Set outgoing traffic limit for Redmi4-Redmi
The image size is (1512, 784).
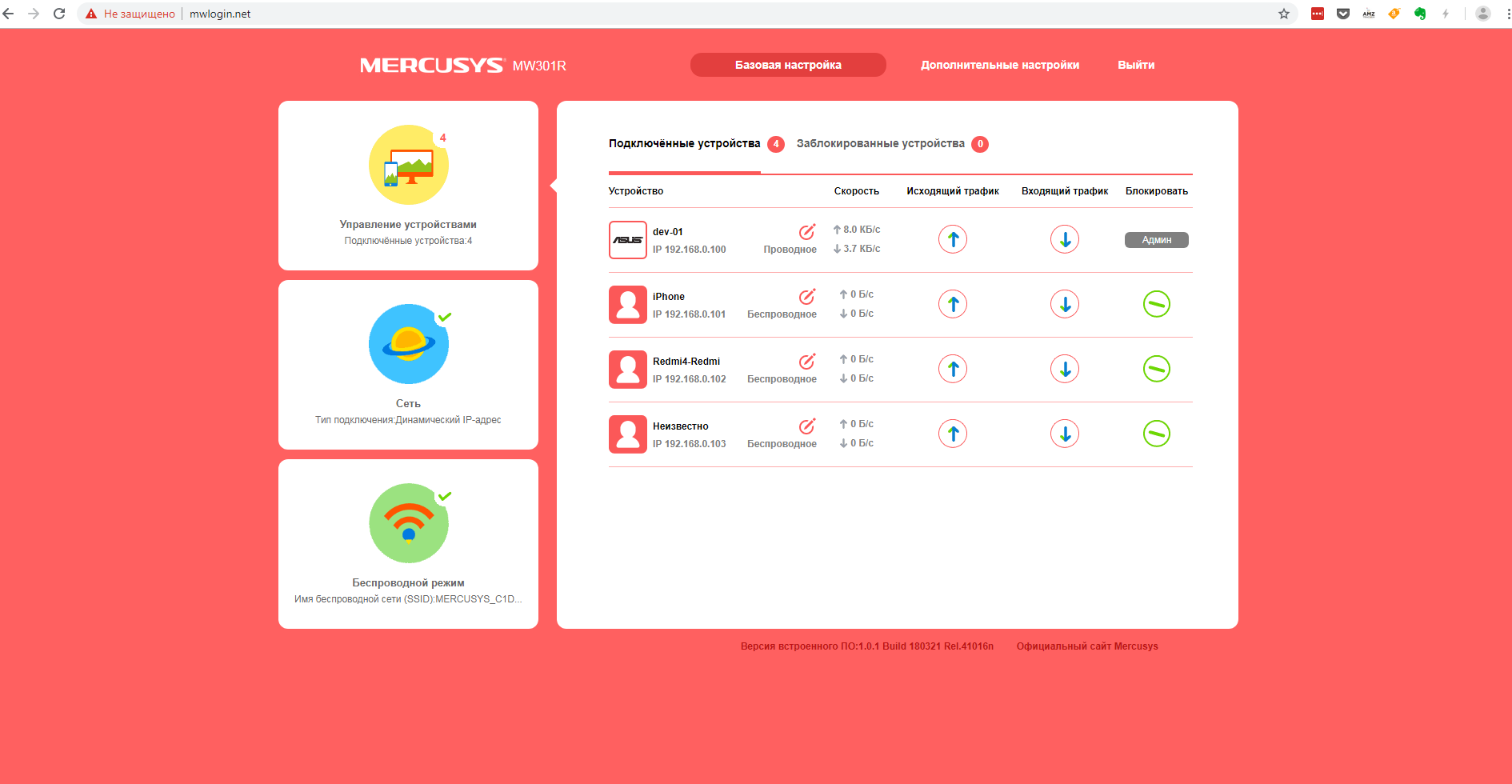953,369
